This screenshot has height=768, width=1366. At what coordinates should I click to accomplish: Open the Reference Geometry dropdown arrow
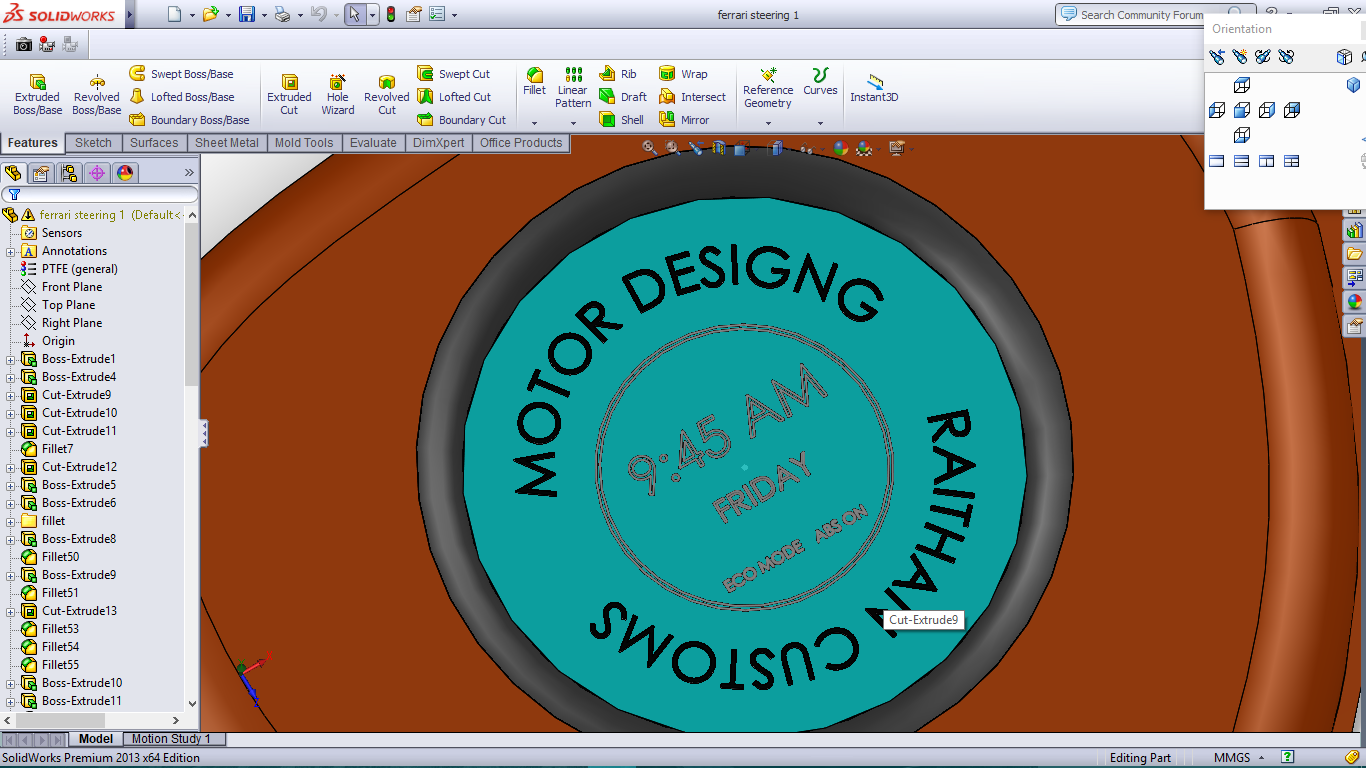(x=768, y=123)
